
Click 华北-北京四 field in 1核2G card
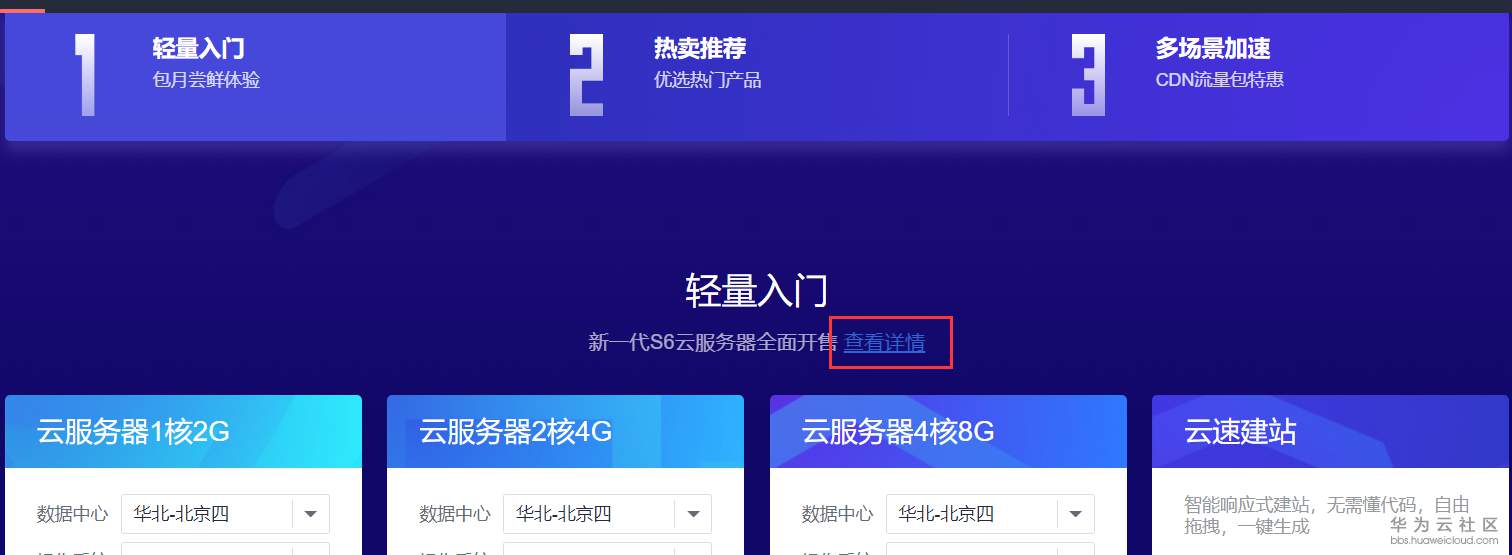click(225, 514)
